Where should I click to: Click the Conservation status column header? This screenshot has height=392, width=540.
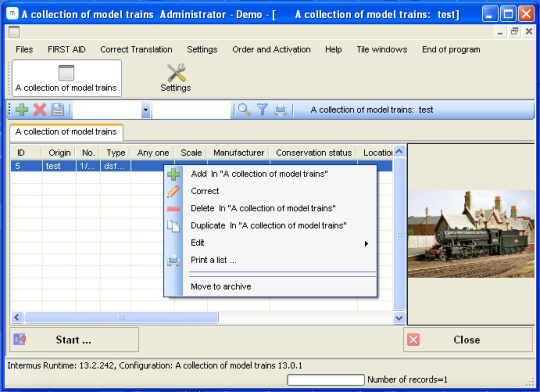pos(314,153)
